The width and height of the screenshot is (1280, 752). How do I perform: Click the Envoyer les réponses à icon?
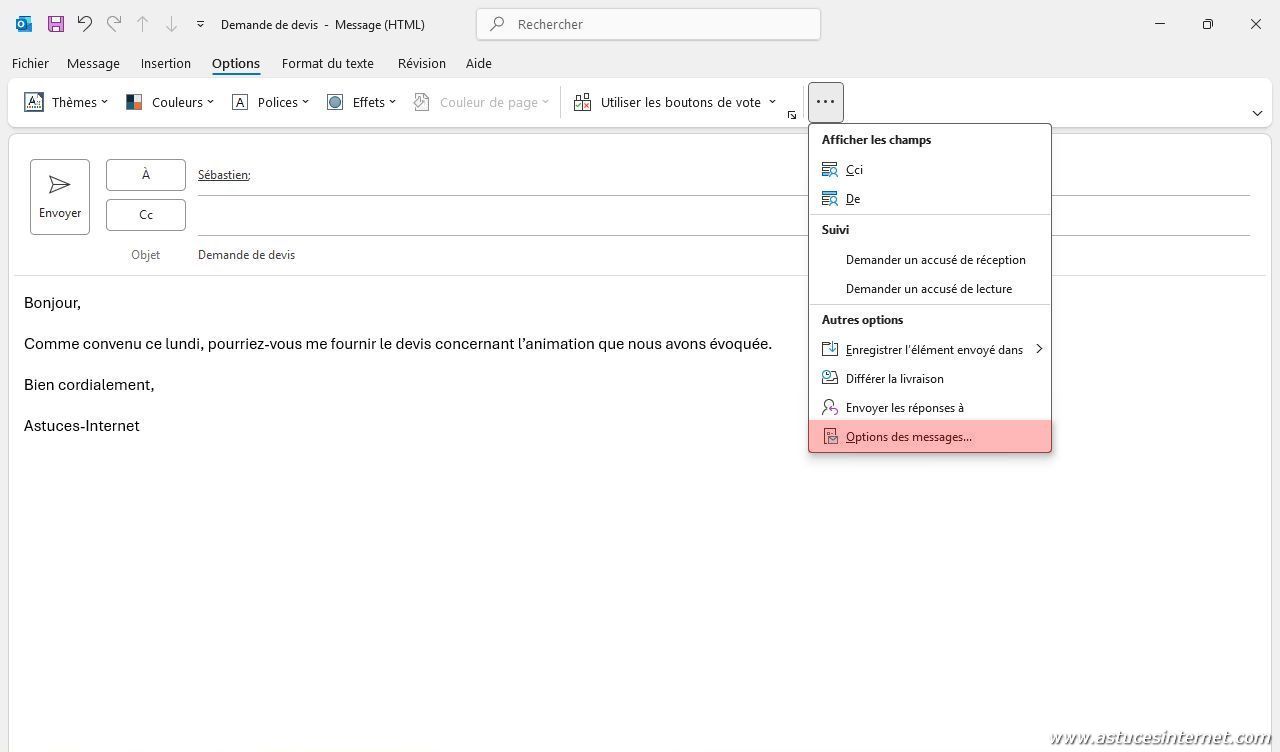coord(830,407)
